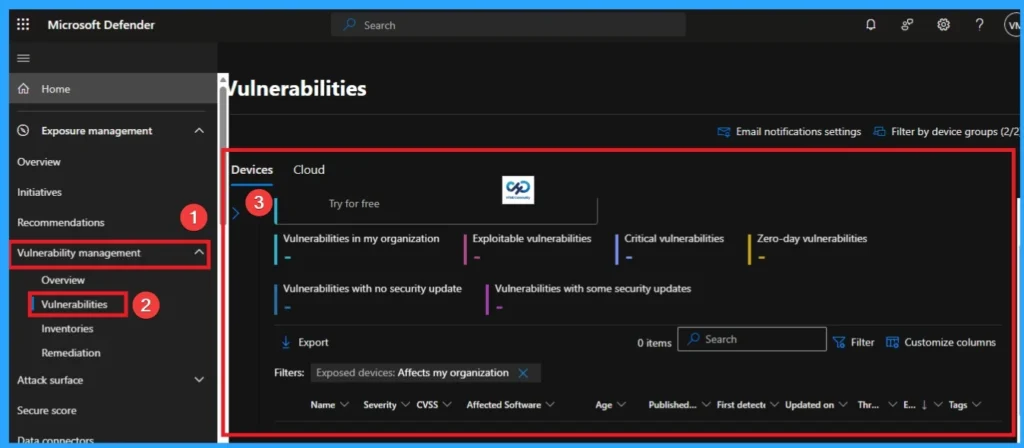
Task: Open Vulnerability management Overview
Action: tap(63, 280)
